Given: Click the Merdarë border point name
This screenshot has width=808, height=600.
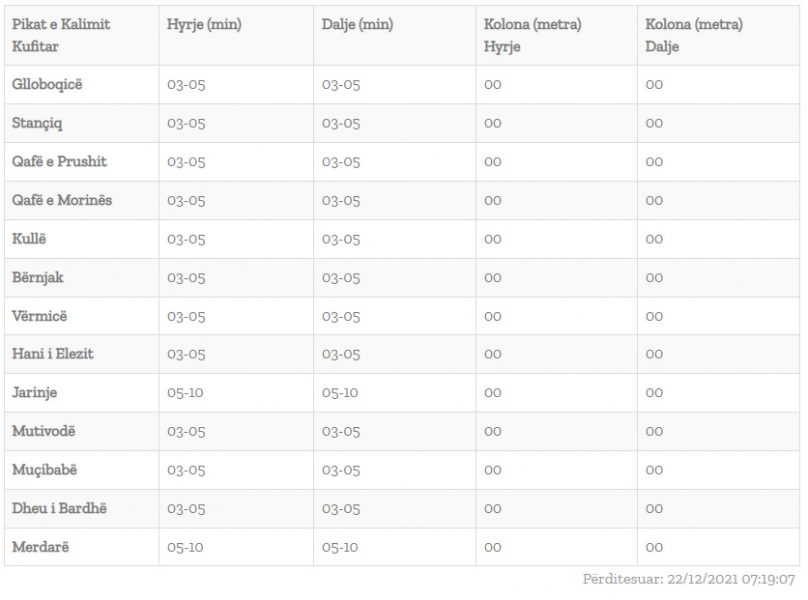Looking at the screenshot, I should 41,547.
